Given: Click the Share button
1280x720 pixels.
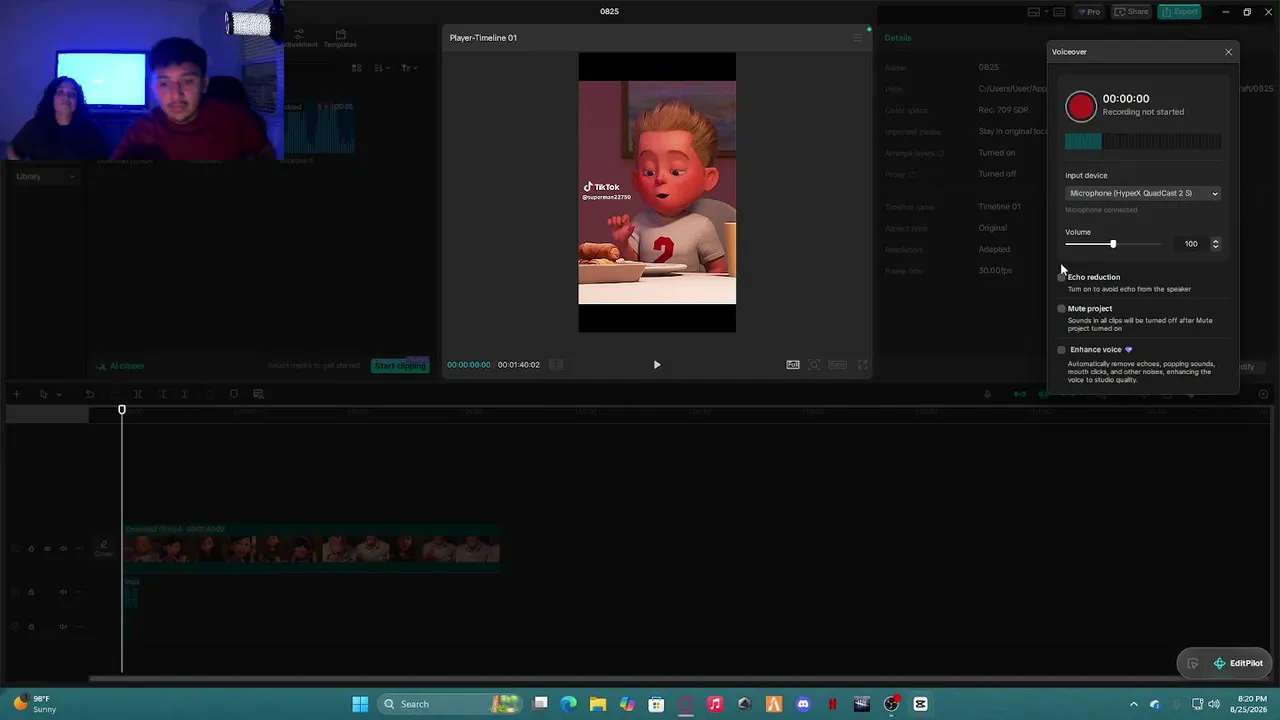Looking at the screenshot, I should tap(1132, 12).
